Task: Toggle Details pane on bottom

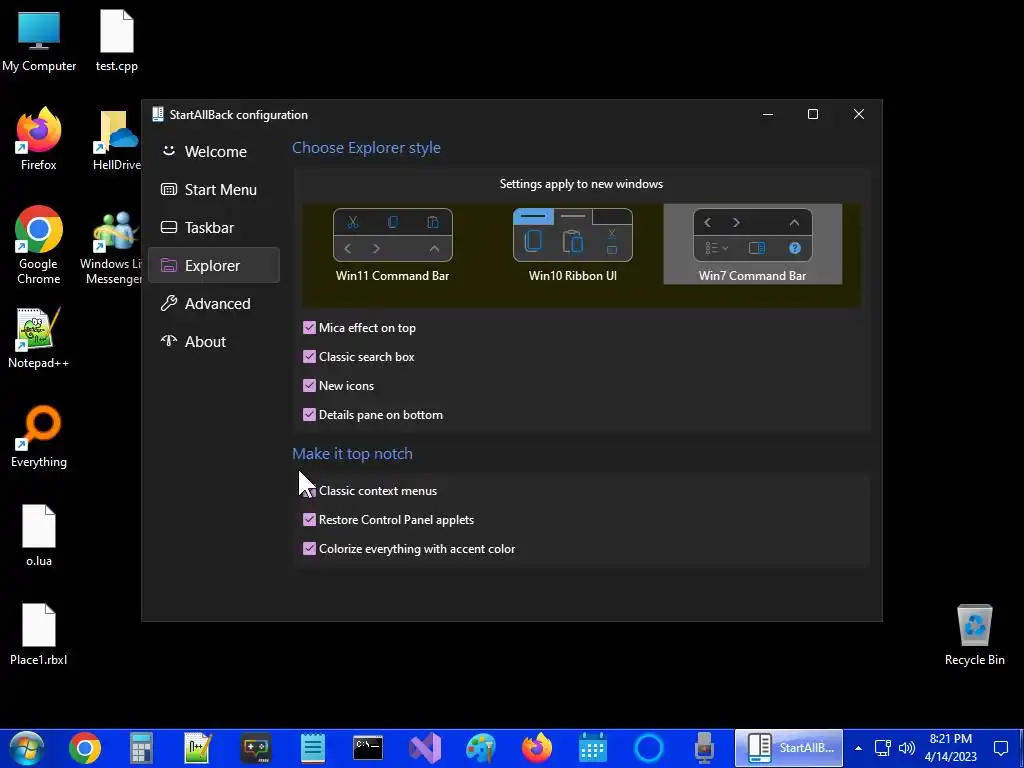Action: (x=310, y=415)
